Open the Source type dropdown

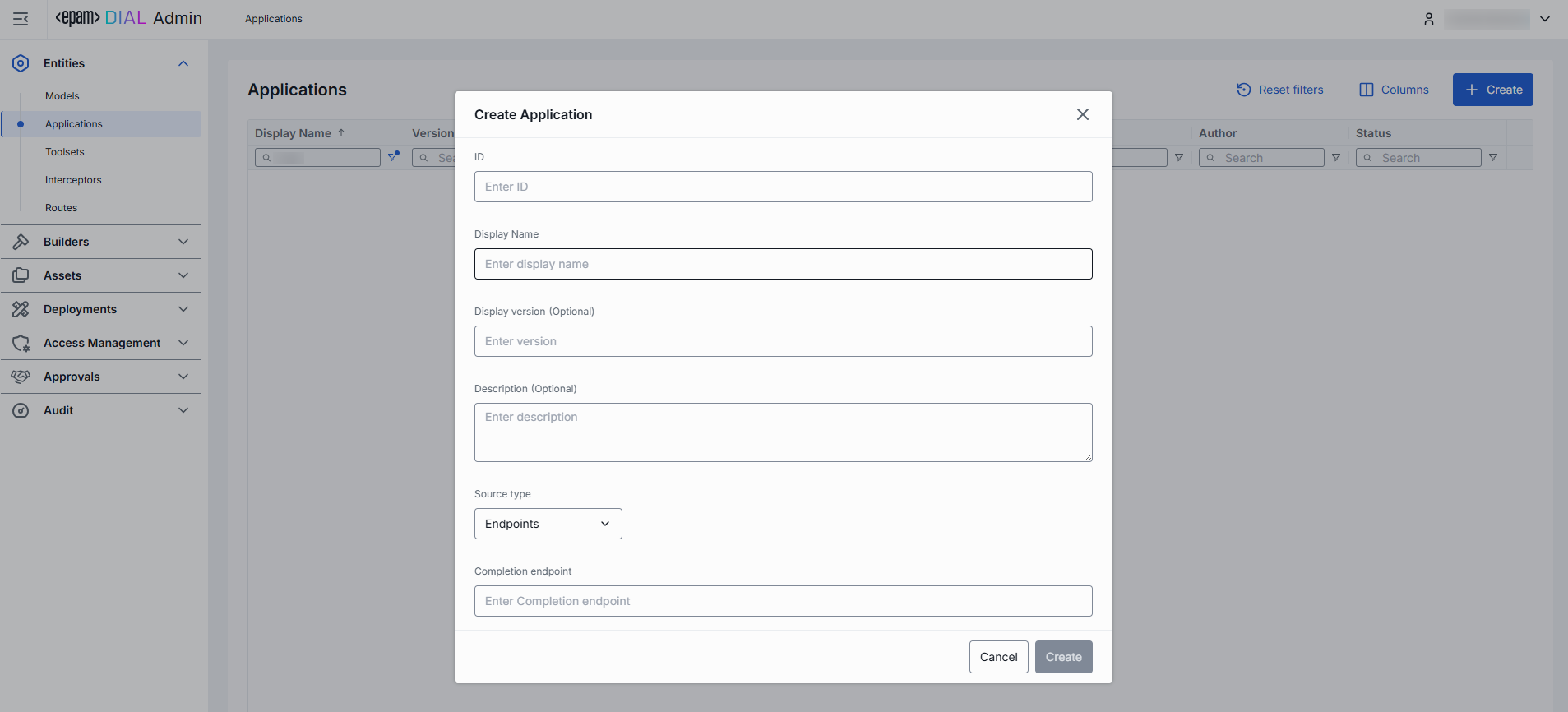[548, 524]
